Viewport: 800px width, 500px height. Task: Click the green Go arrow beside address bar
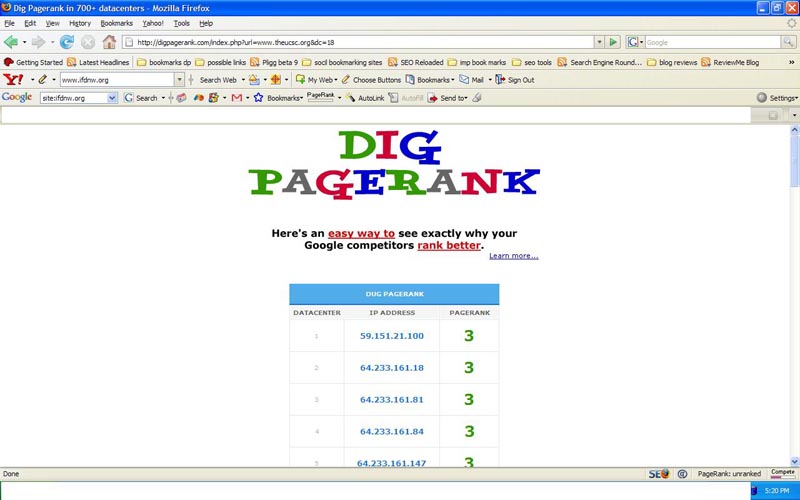(613, 42)
